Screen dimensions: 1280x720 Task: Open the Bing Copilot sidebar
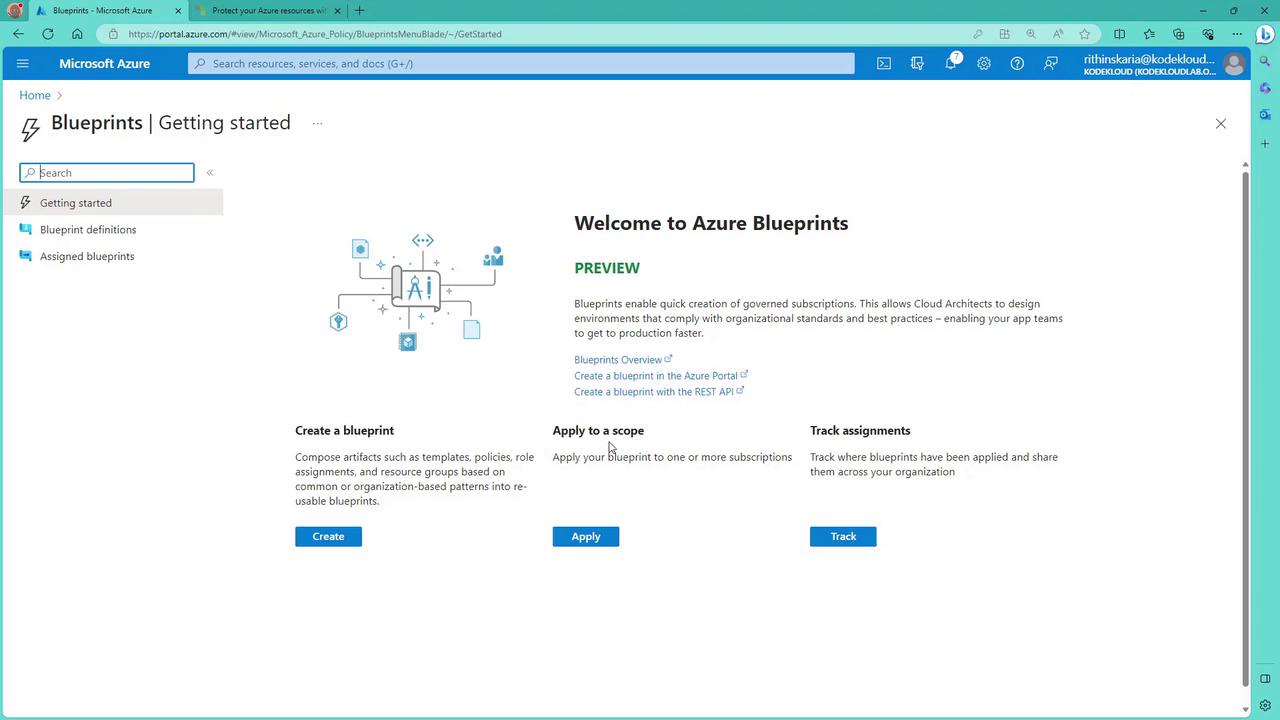pyautogui.click(x=1265, y=34)
